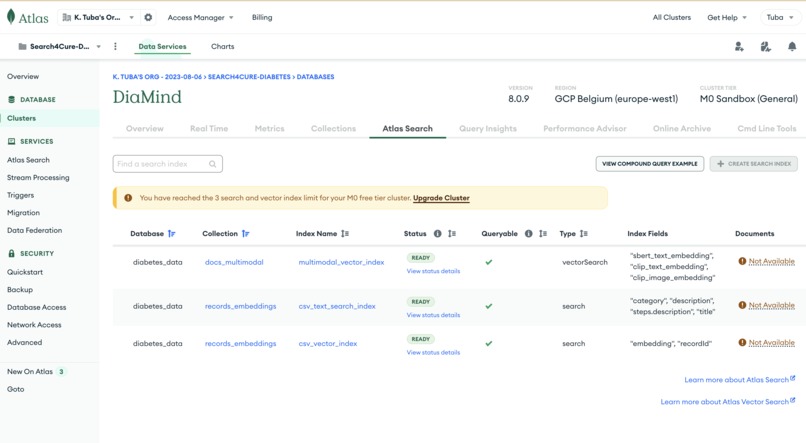Open the Performance Advisor tab
The width and height of the screenshot is (806, 443).
click(585, 128)
